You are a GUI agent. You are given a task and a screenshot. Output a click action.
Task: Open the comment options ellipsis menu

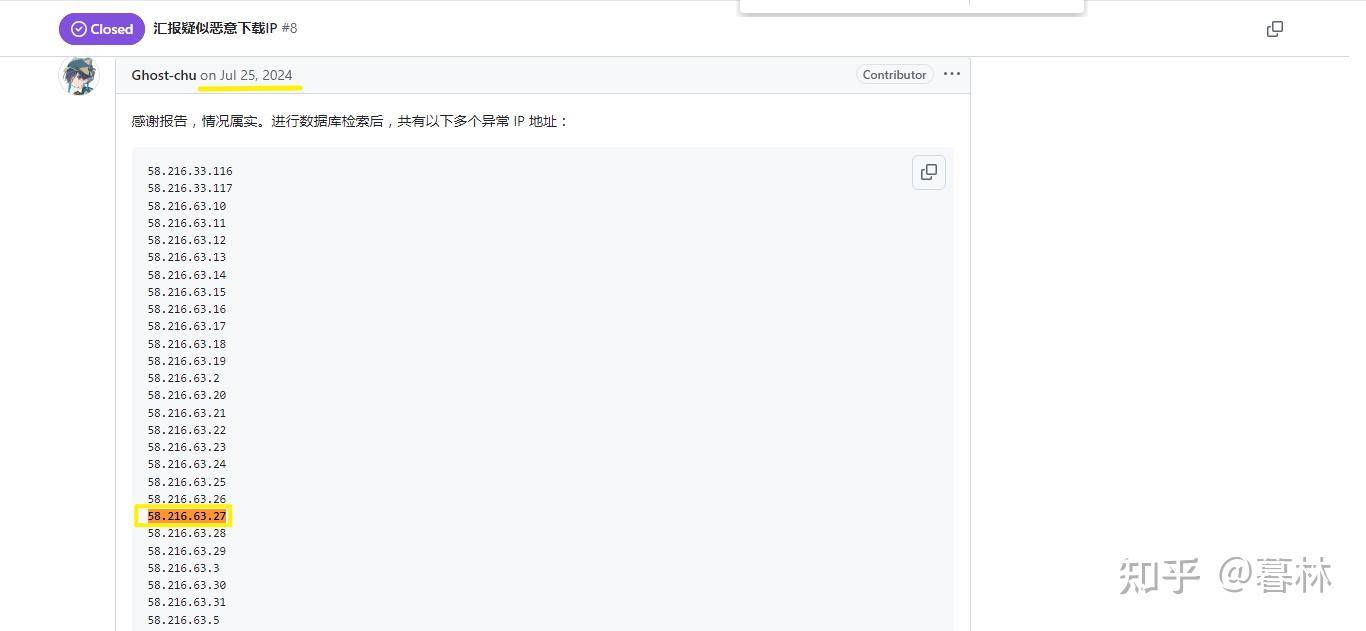pos(952,74)
